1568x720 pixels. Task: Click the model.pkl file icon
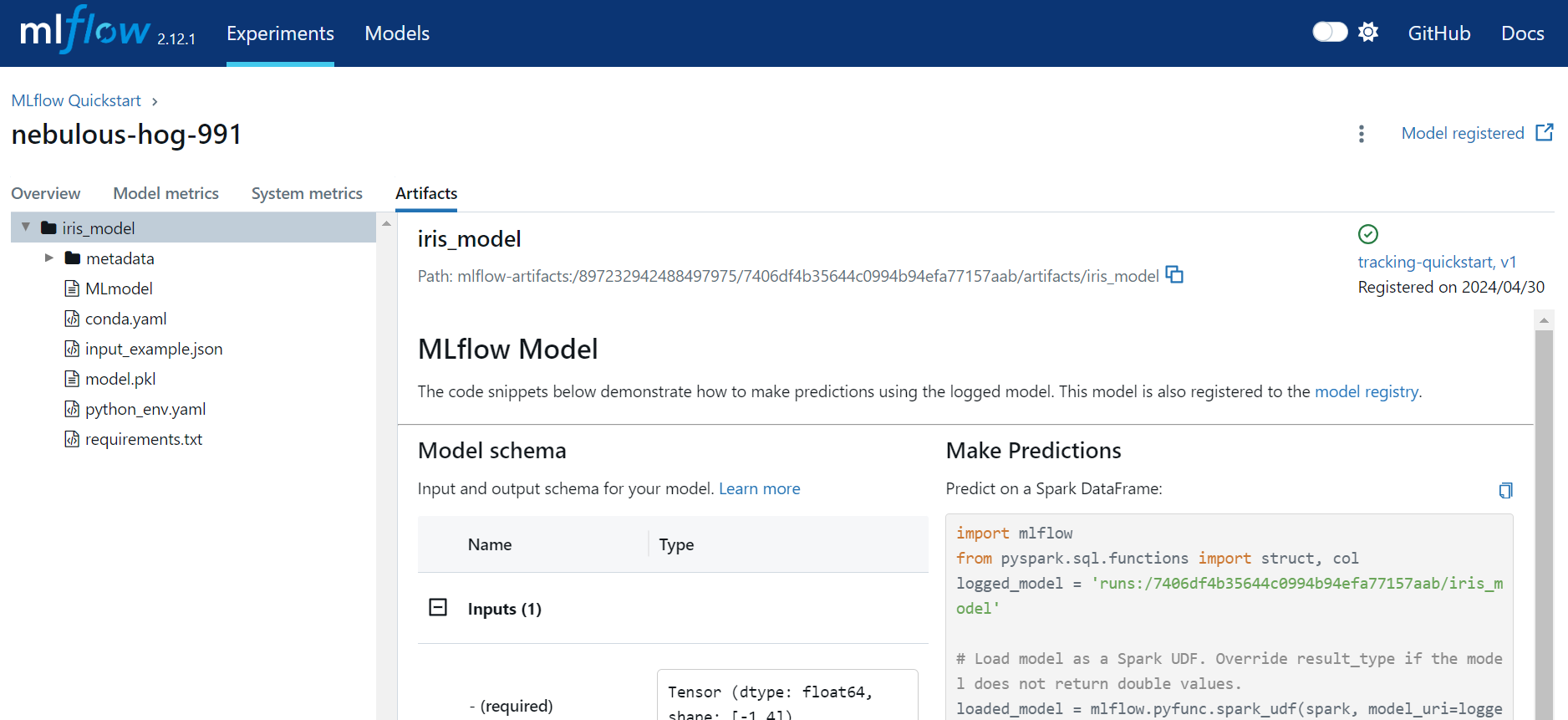point(72,379)
